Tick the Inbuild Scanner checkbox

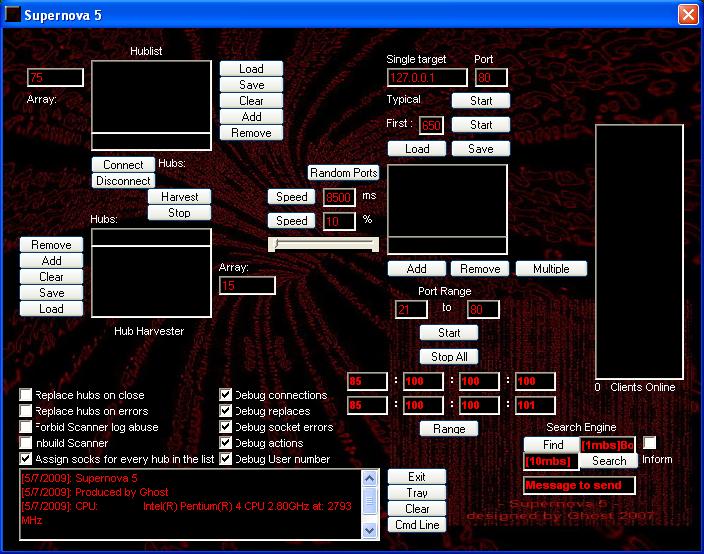click(26, 443)
